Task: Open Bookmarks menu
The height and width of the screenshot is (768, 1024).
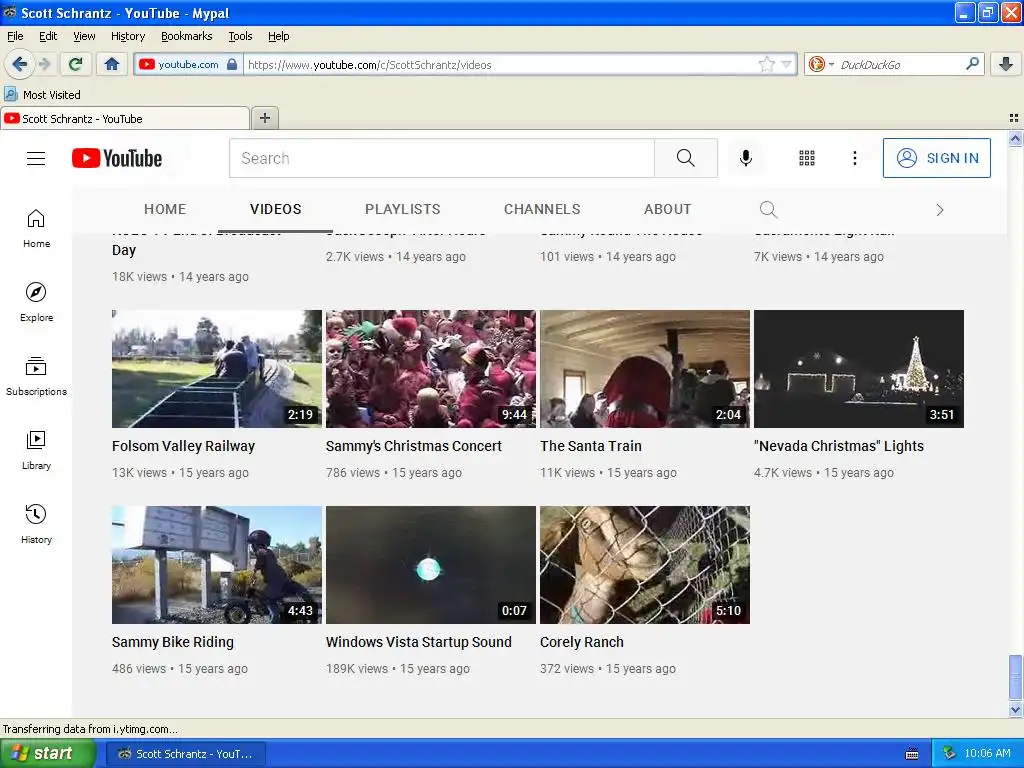Action: [x=187, y=36]
